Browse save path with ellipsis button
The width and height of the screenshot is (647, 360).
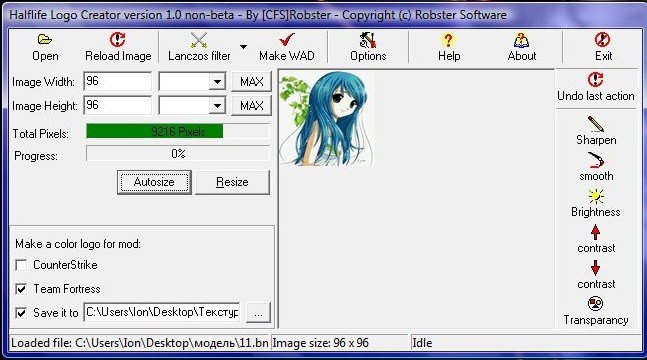(x=258, y=313)
